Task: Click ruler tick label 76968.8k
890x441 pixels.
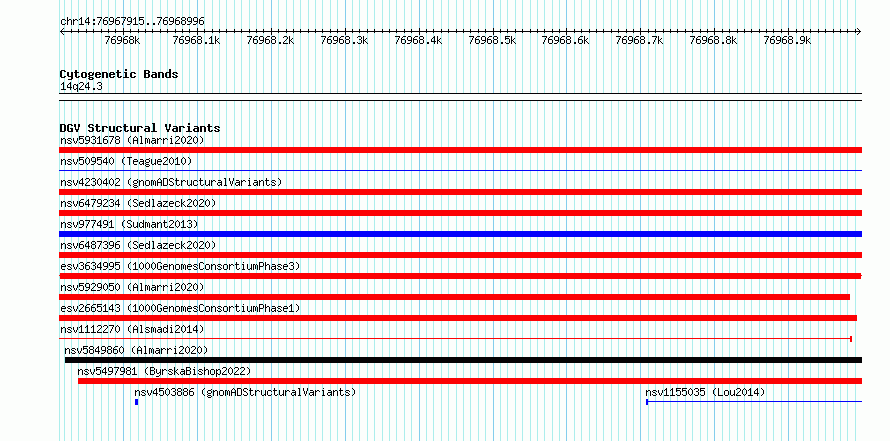Action: point(713,40)
